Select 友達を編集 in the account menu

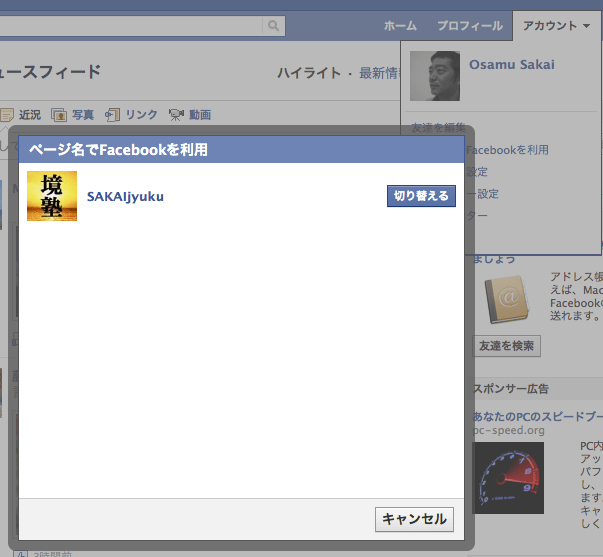click(438, 128)
